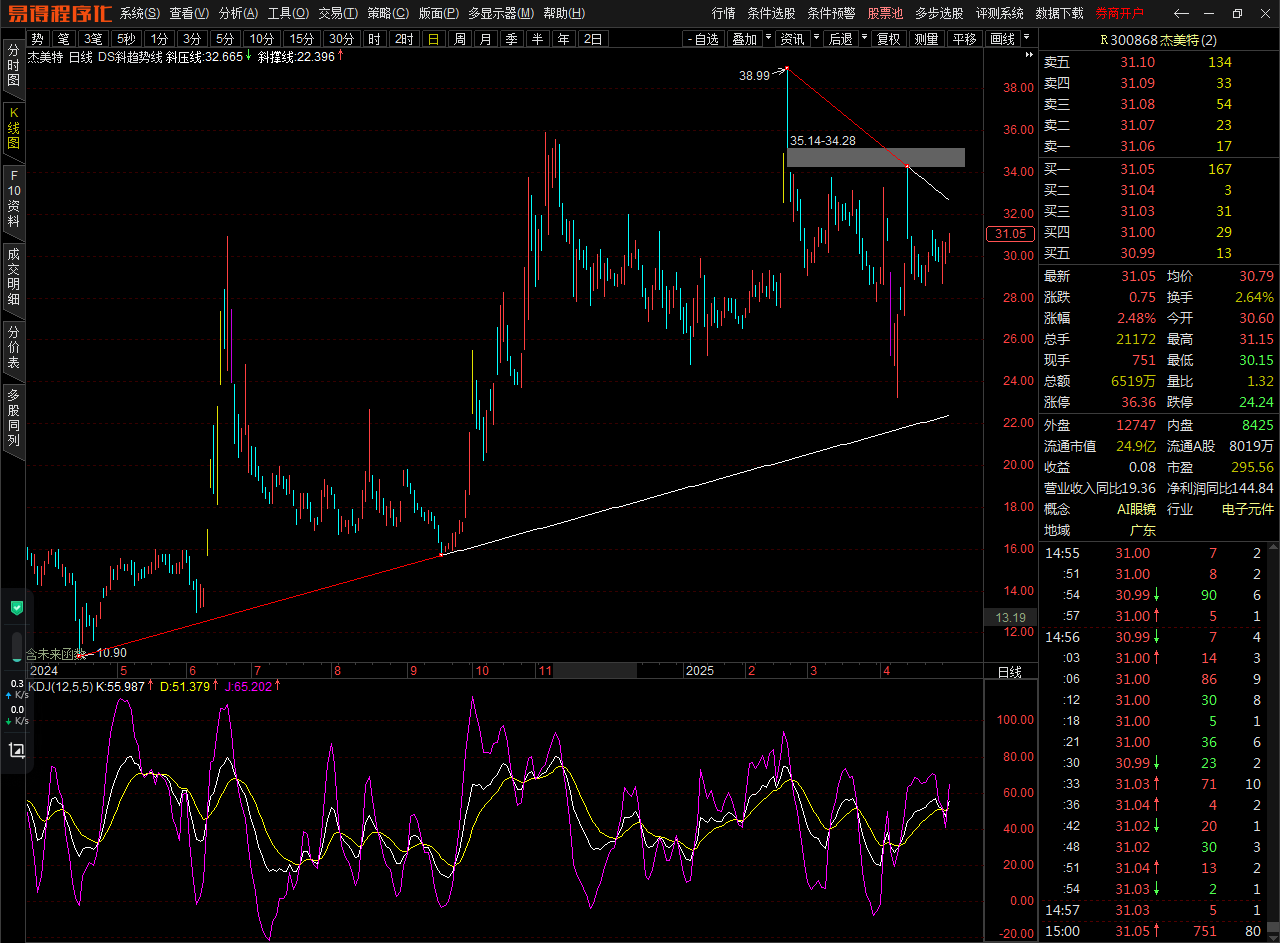Viewport: 1280px width, 943px height.
Task: Click the -自选 remove from watchlist button
Action: coord(704,39)
